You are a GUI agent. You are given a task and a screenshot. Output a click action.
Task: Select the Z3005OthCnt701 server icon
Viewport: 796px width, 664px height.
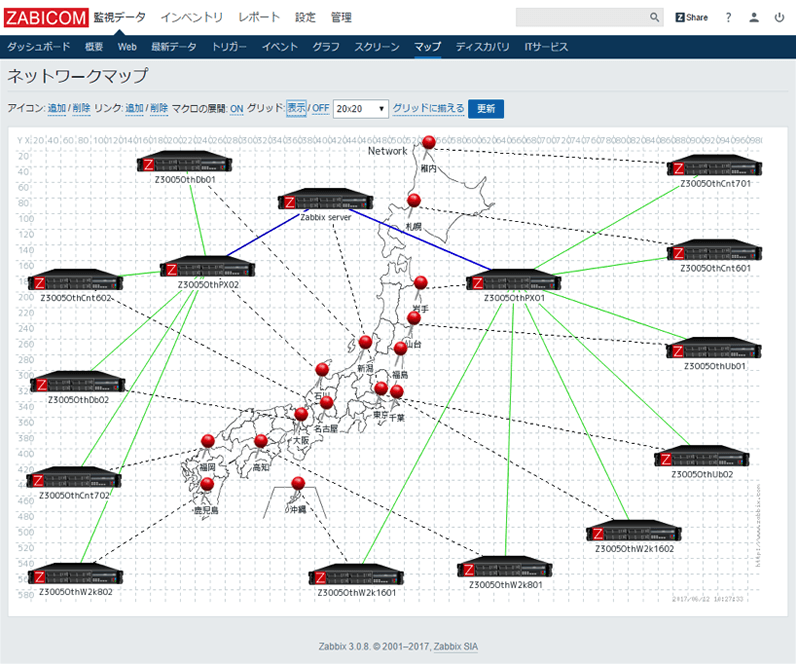[715, 165]
